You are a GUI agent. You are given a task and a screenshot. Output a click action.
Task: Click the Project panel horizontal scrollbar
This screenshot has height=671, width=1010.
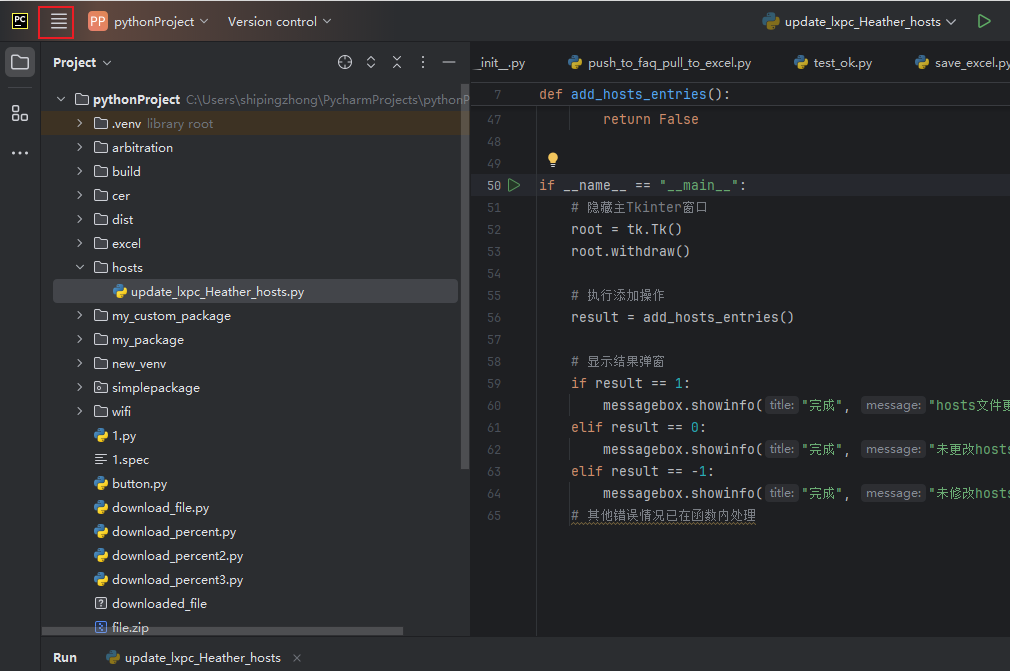223,631
